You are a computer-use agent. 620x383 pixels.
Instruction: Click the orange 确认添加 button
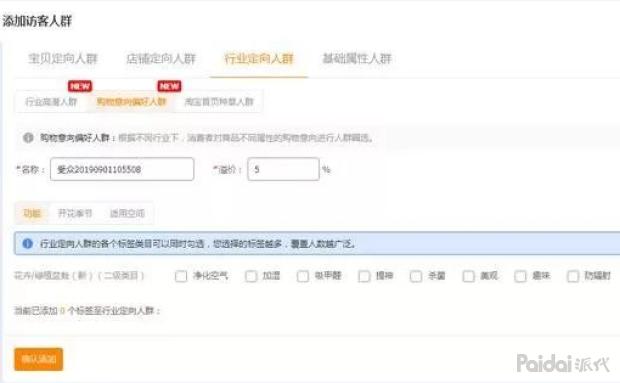(x=39, y=359)
